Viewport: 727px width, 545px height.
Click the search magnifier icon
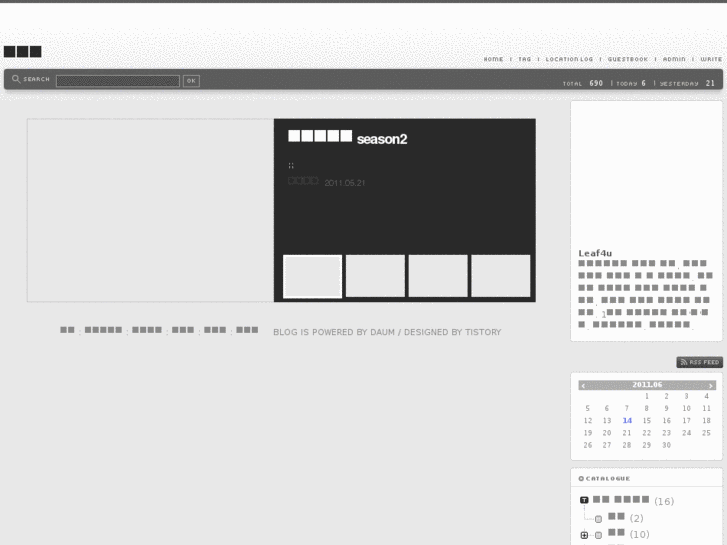point(16,79)
